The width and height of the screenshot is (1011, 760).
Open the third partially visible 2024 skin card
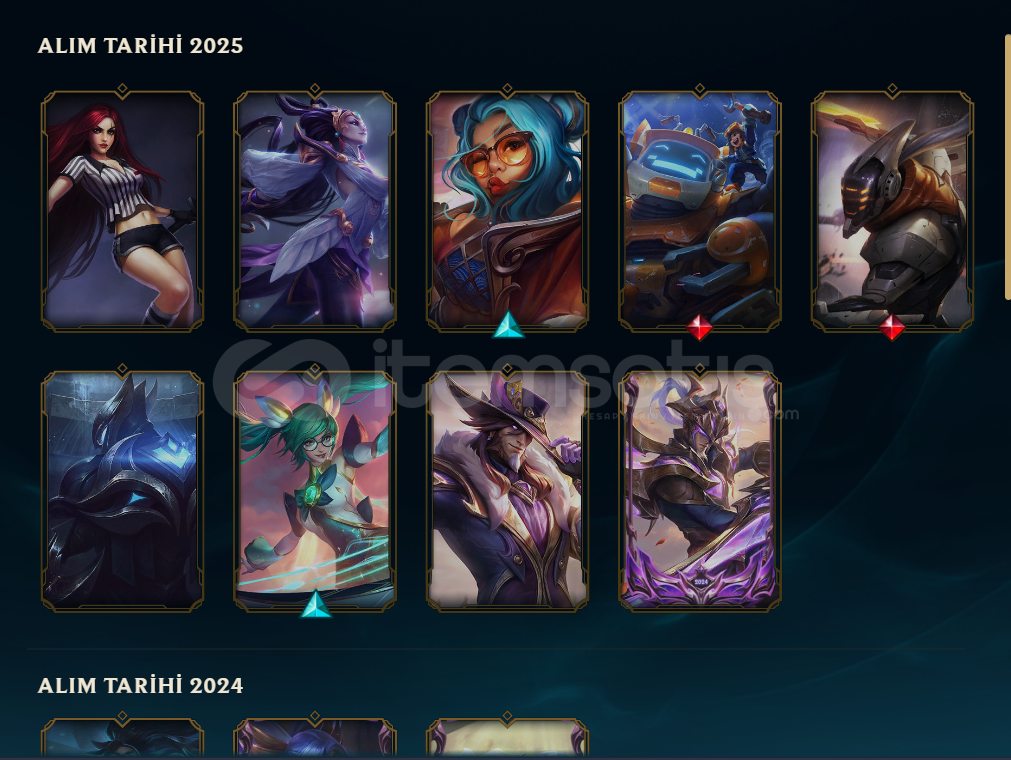[507, 737]
